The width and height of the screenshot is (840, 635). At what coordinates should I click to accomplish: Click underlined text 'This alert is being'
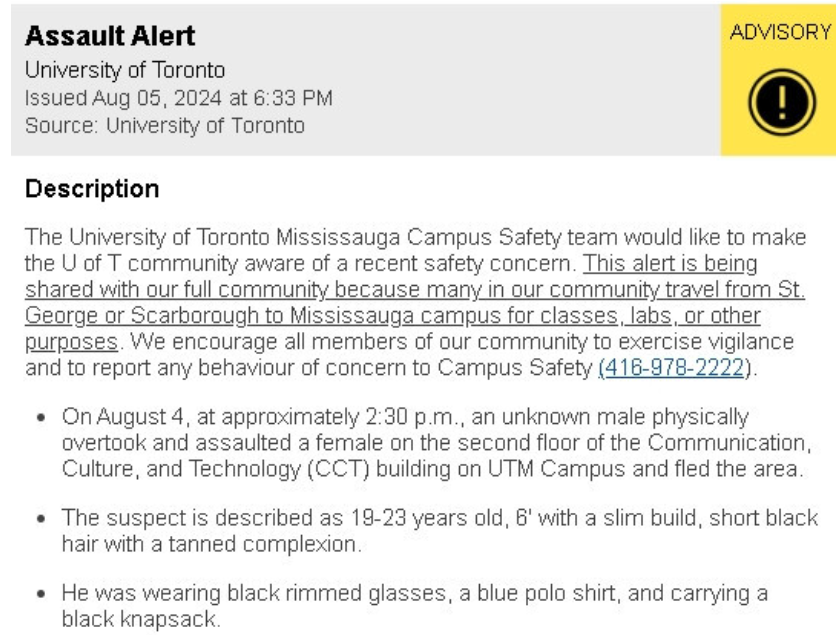click(x=670, y=264)
